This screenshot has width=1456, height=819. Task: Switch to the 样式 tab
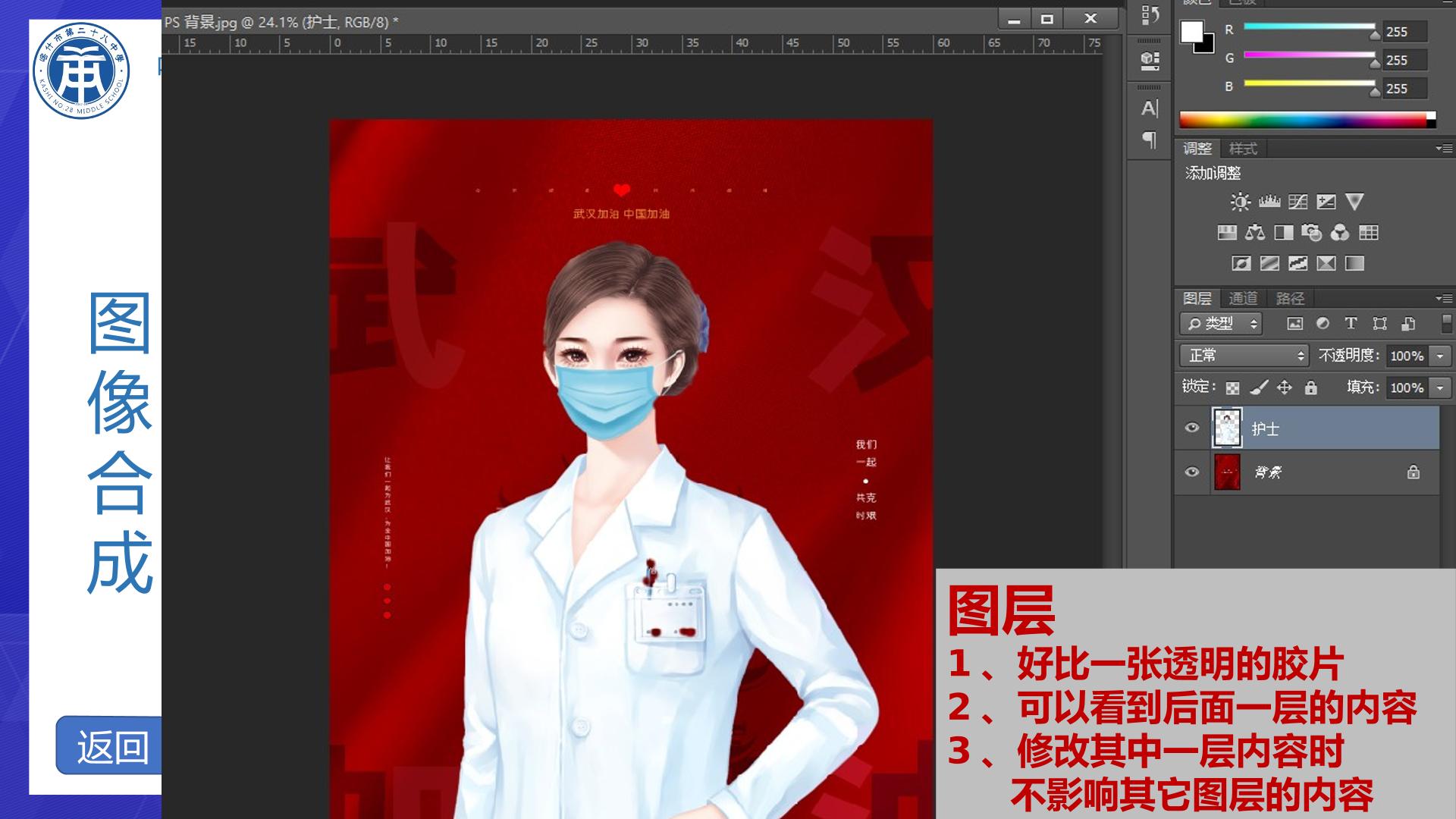(1243, 149)
